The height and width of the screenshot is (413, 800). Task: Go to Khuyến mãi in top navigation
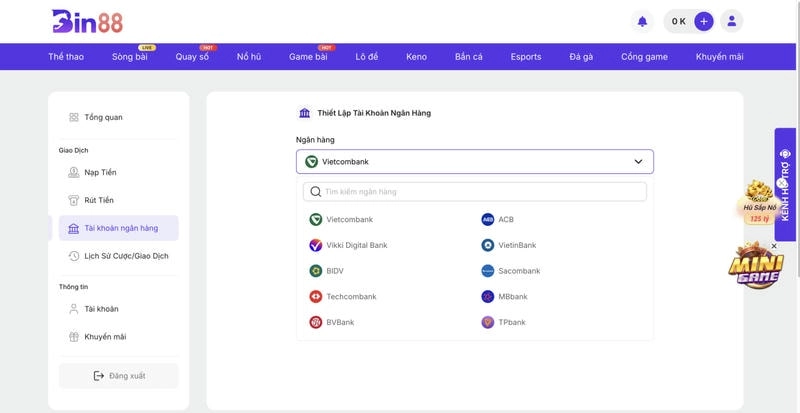coord(719,57)
